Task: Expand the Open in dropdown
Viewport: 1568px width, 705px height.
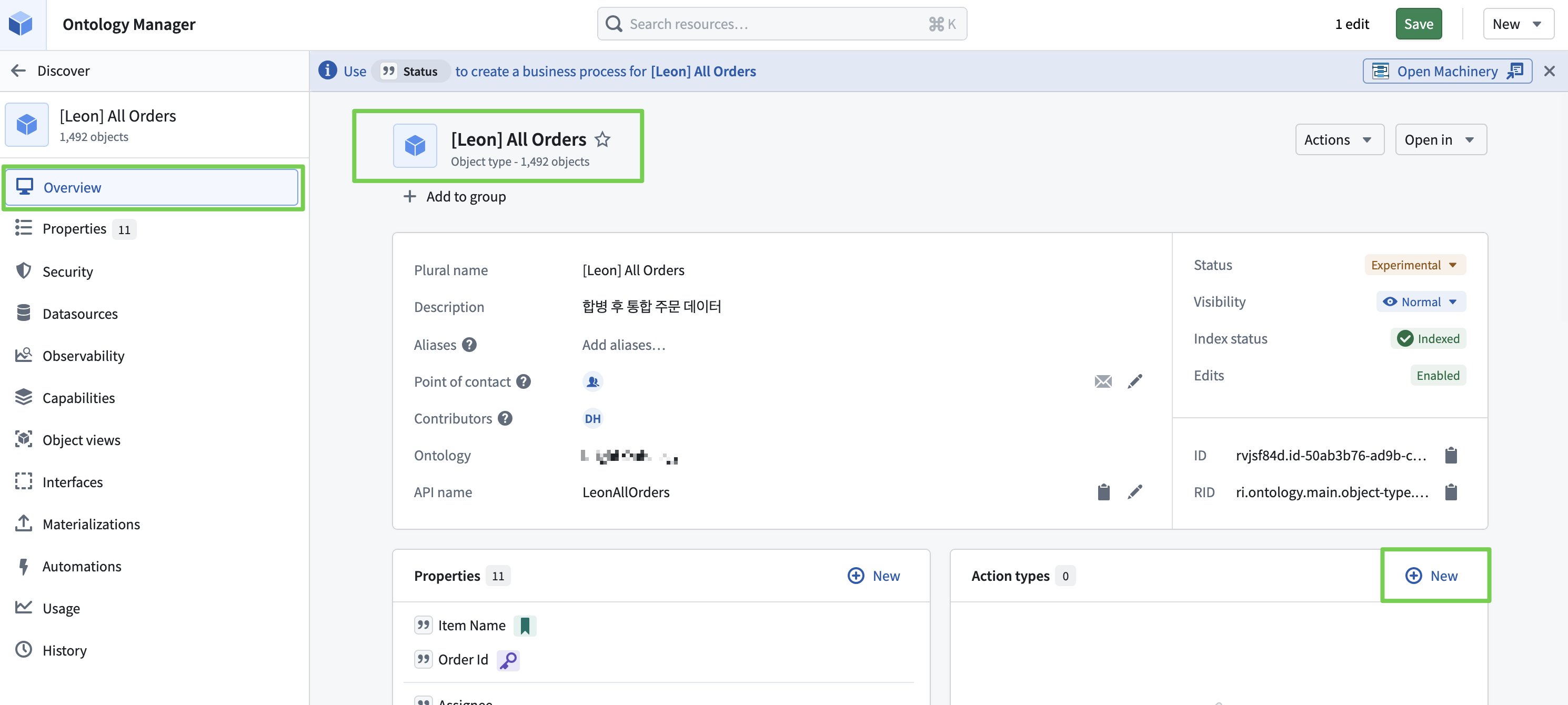Action: coord(1440,140)
